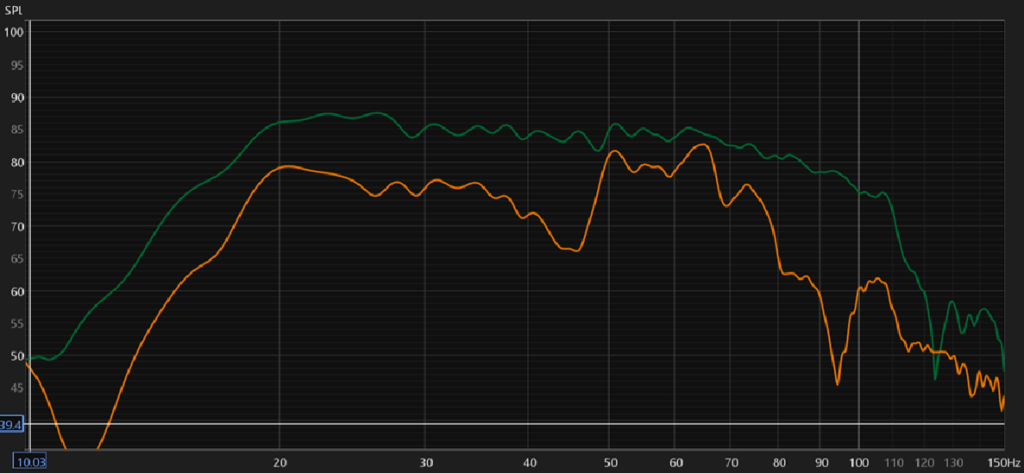The height and width of the screenshot is (474, 1024).
Task: Click the orange trace's deep dip near 95 Hz
Action: click(837, 382)
